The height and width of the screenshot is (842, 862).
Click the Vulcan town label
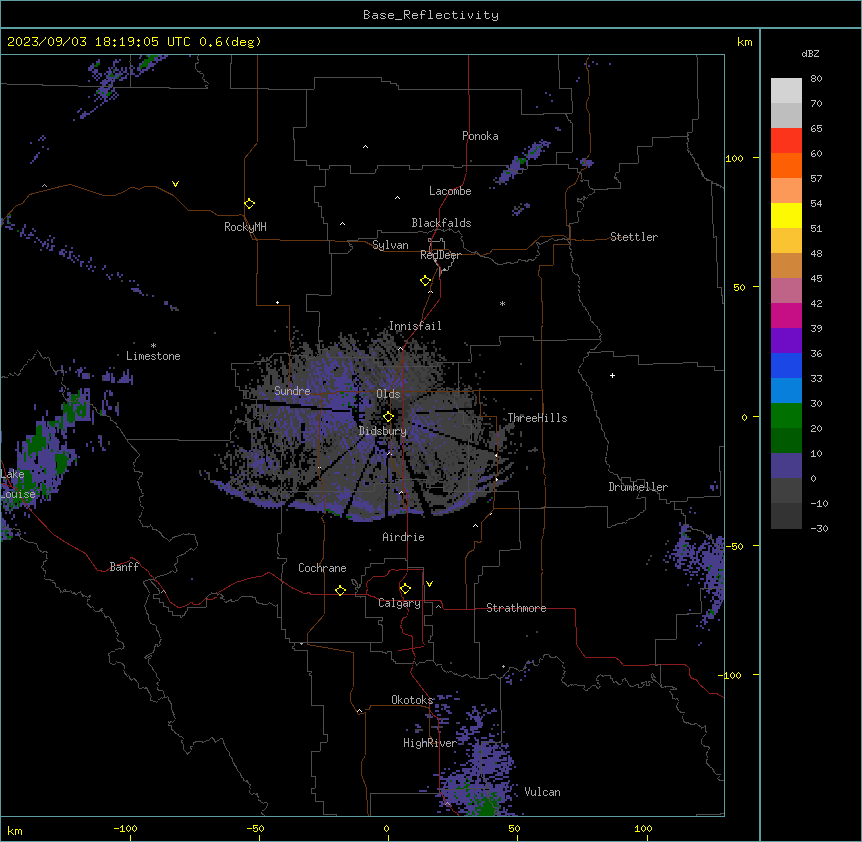pyautogui.click(x=543, y=792)
